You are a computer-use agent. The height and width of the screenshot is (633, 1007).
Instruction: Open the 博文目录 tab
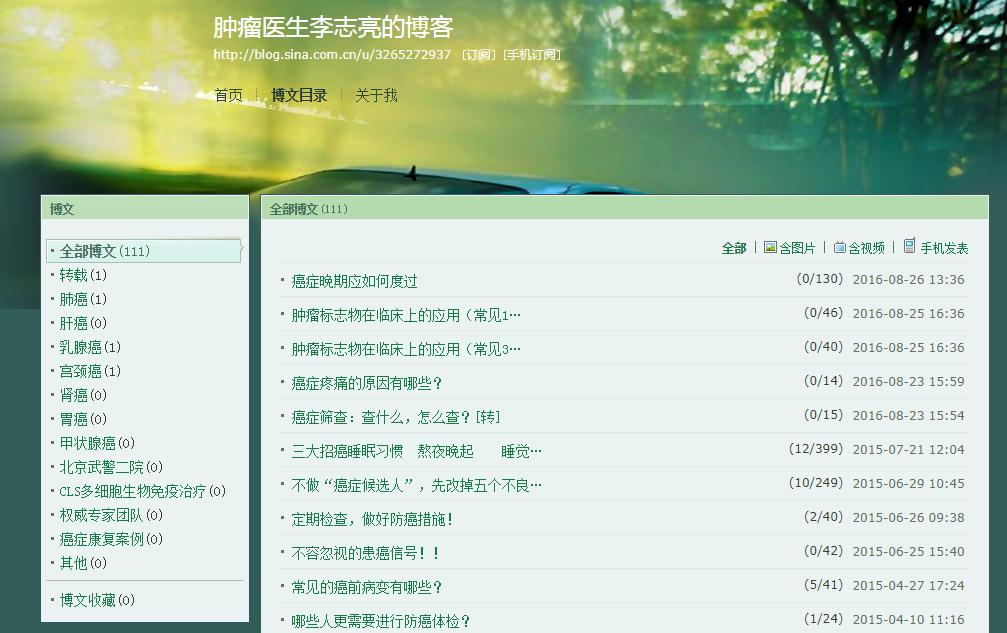tap(297, 95)
